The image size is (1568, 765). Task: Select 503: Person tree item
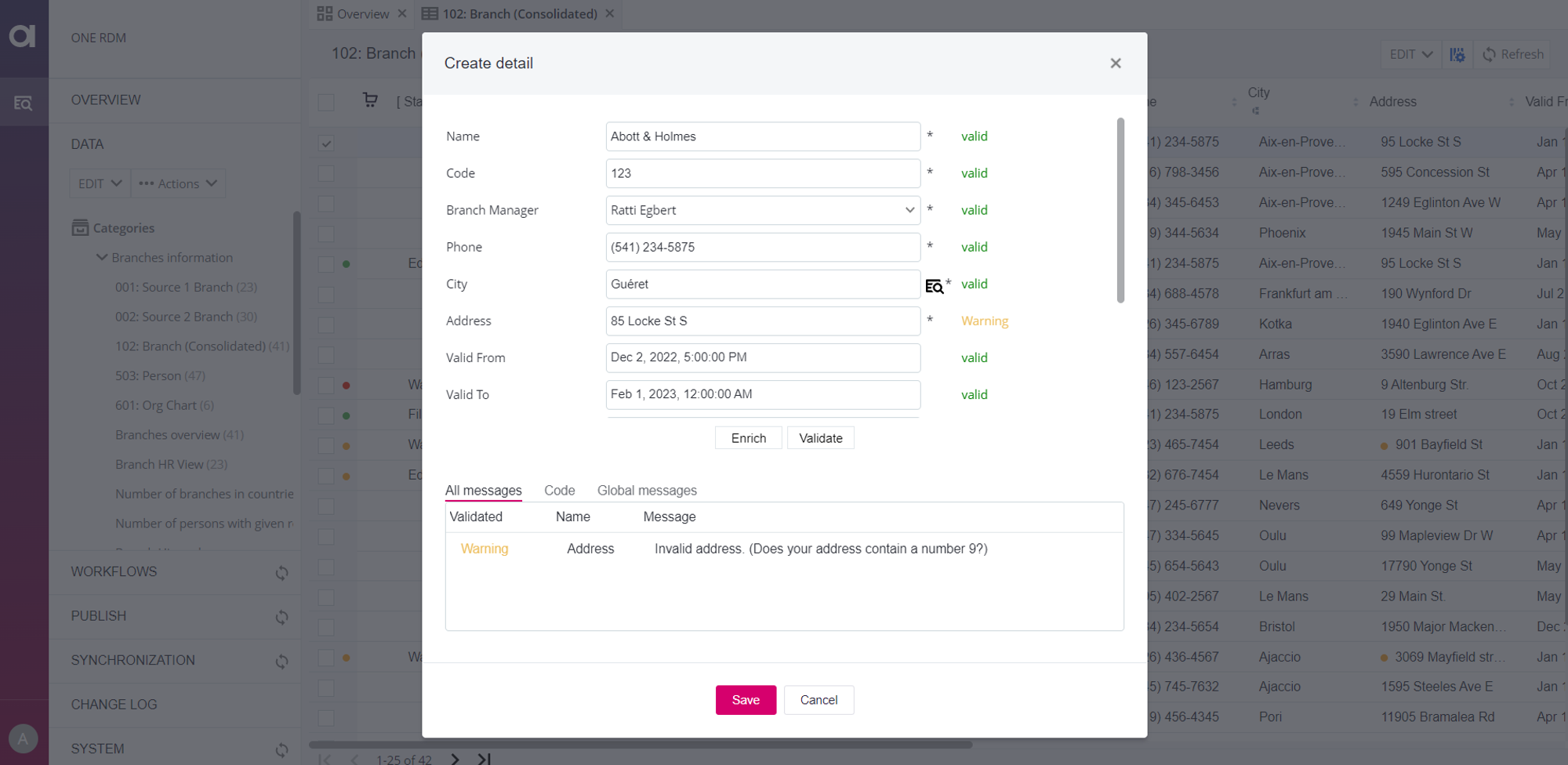[x=160, y=376]
